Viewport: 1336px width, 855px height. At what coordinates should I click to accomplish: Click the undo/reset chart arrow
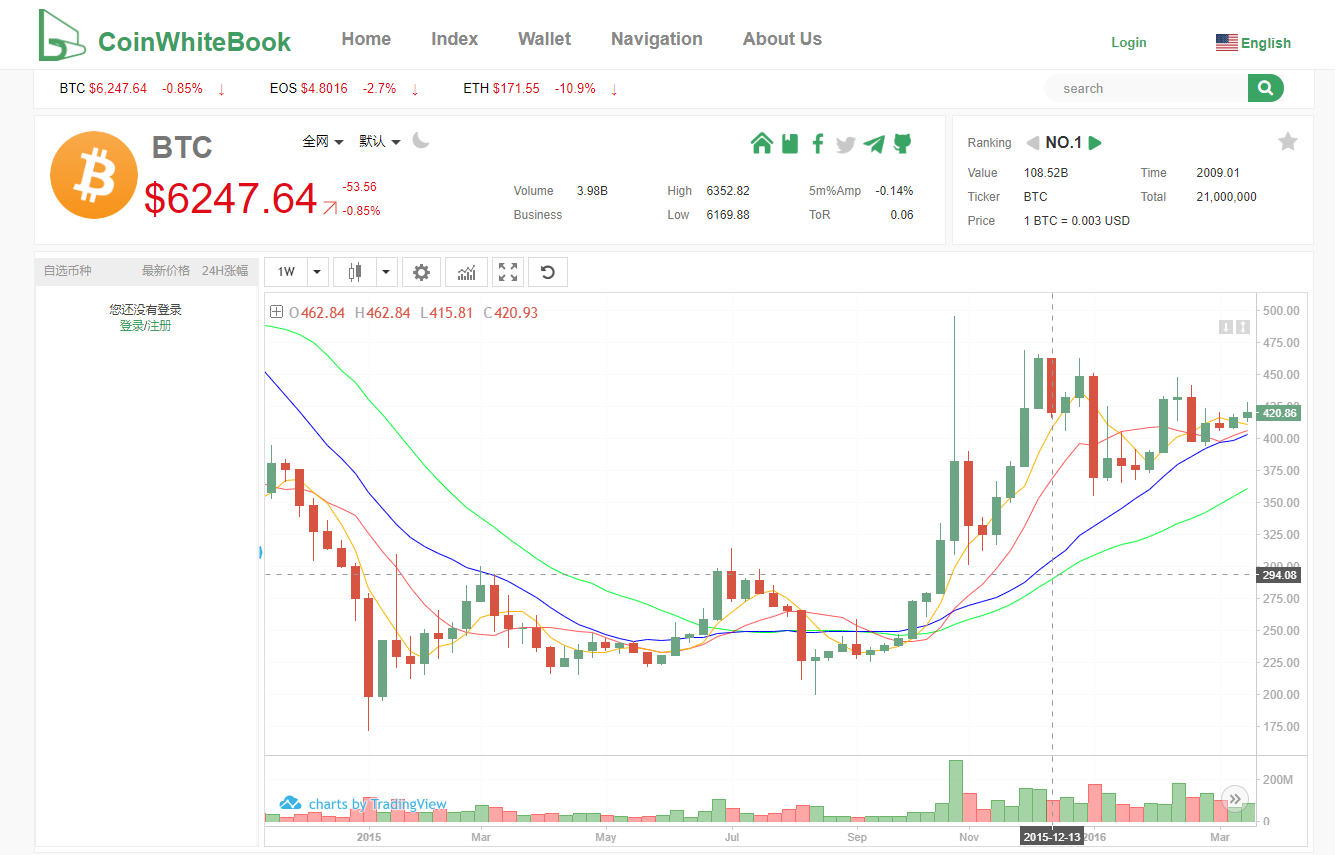[548, 272]
